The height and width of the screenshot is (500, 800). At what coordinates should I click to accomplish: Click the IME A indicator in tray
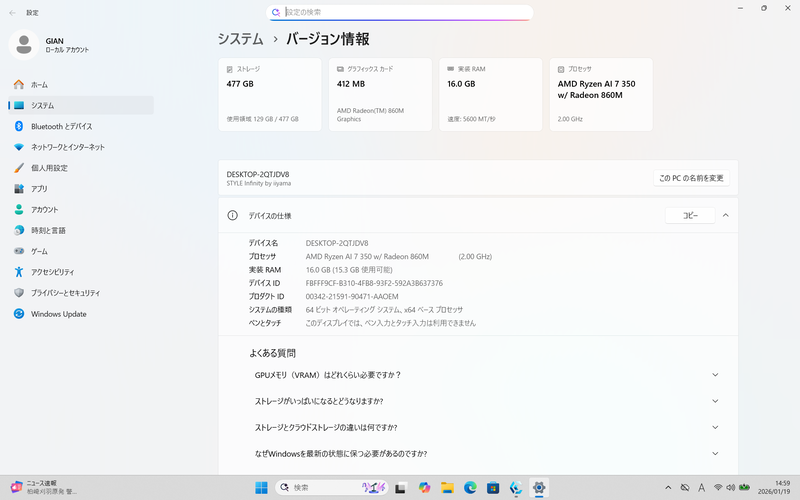click(x=702, y=488)
